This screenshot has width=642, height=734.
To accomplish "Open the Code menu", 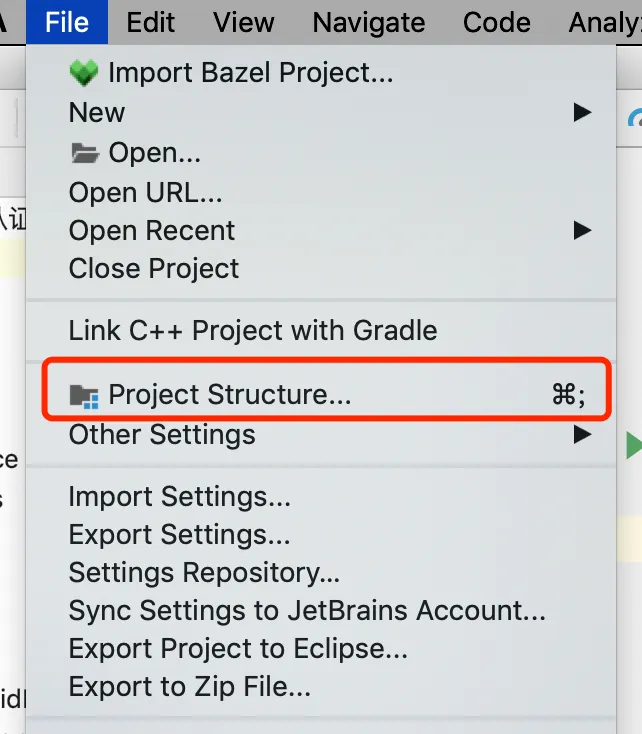I will [496, 22].
